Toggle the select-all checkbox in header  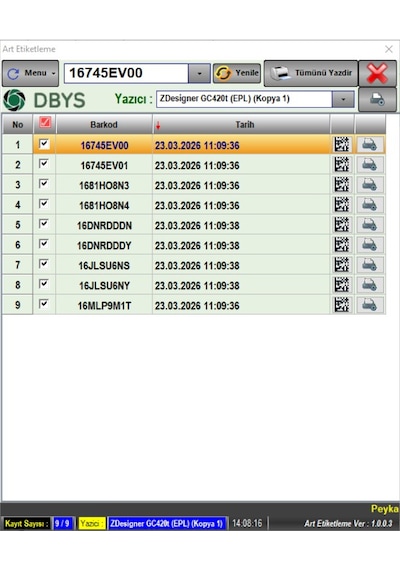(x=45, y=123)
